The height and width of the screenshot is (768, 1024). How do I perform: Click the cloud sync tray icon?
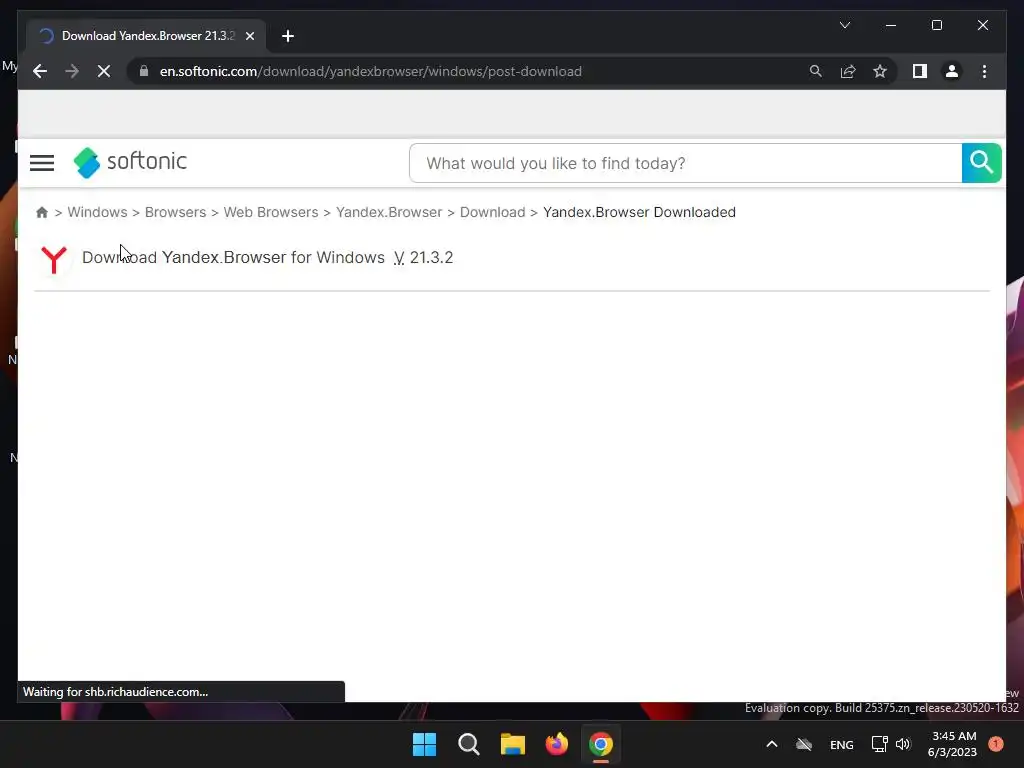804,744
